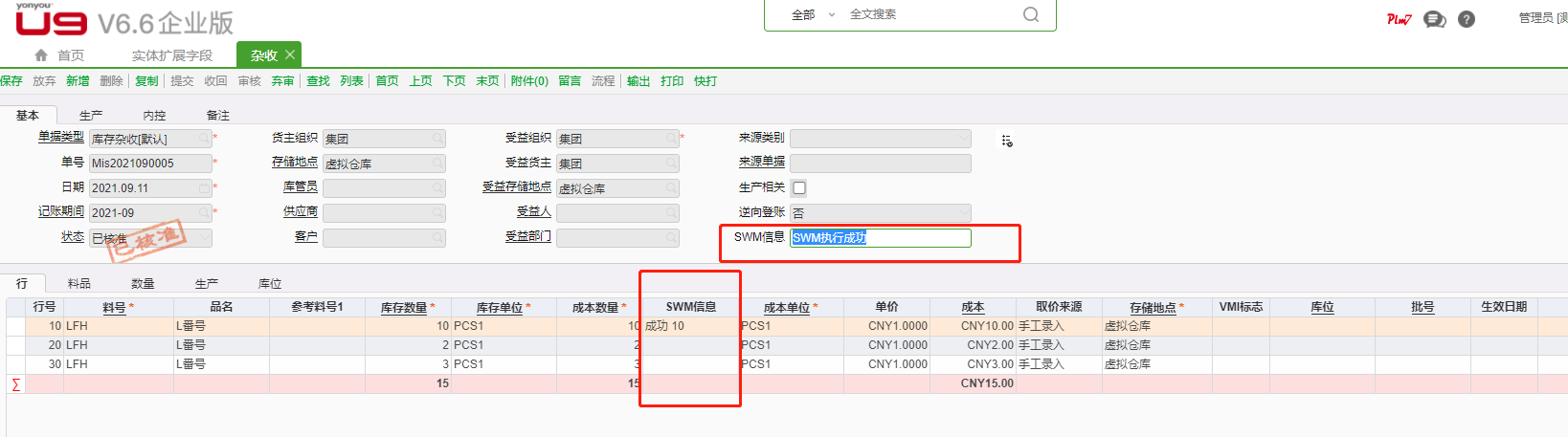Click the help question mark icon

tap(1466, 19)
